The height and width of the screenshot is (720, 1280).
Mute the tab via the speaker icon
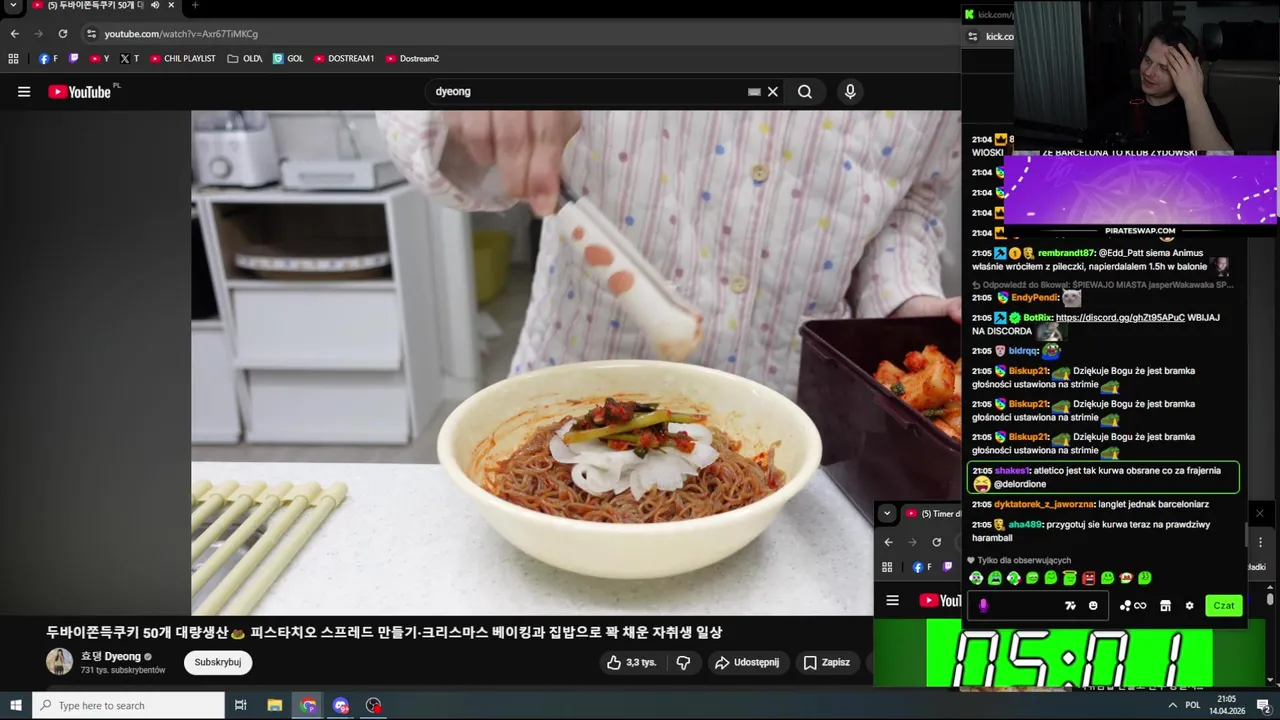pos(155,5)
